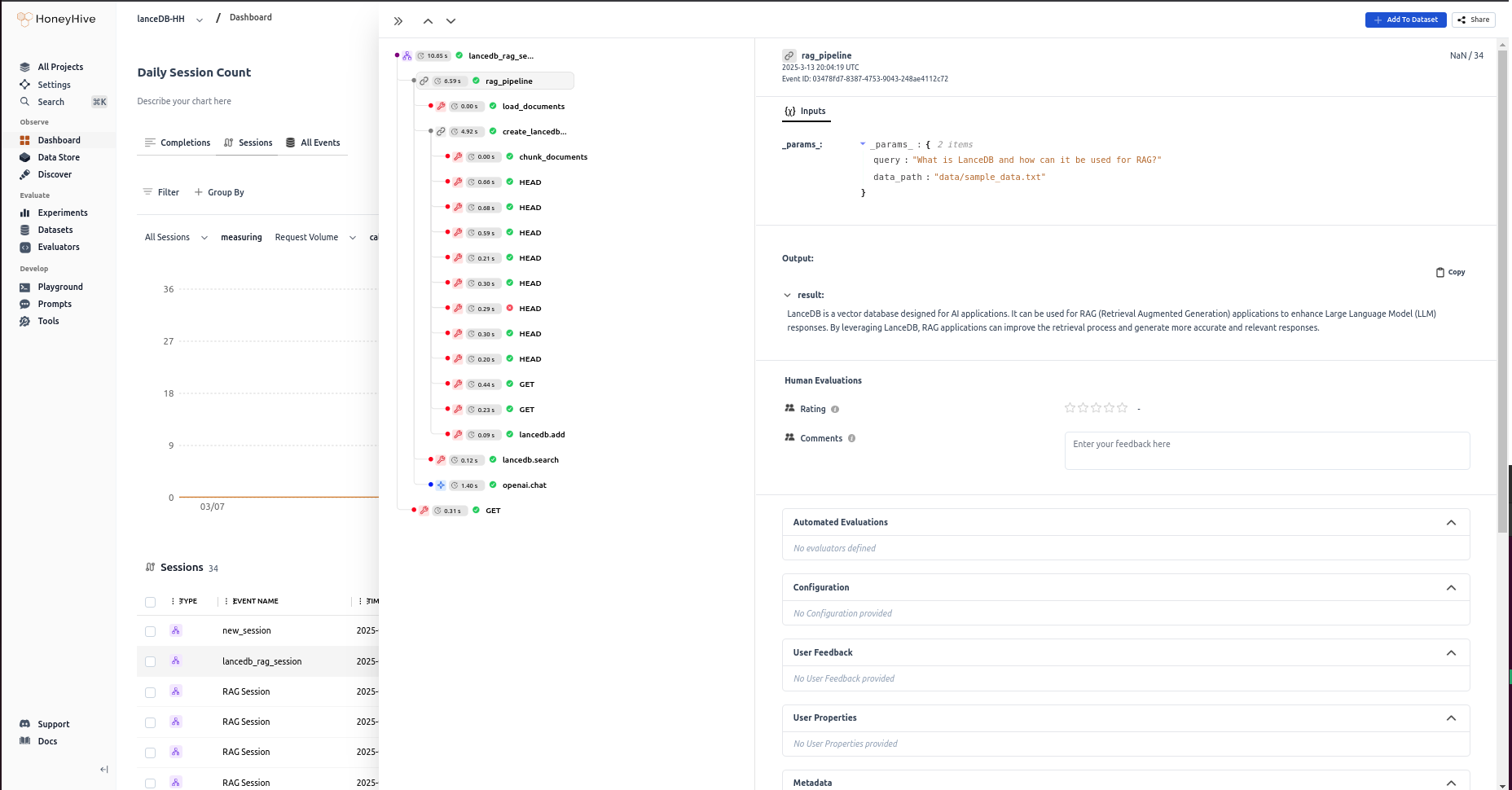This screenshot has width=1512, height=790.
Task: Select the Inputs tab
Action: coord(806,112)
